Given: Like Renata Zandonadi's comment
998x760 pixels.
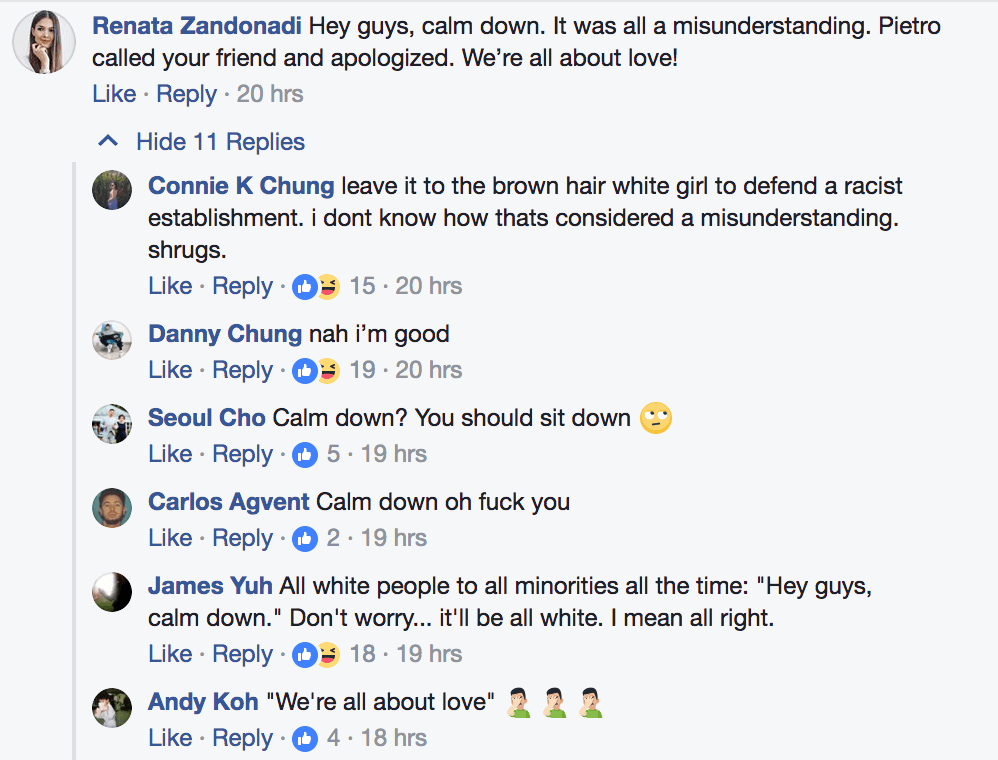Looking at the screenshot, I should 114,94.
